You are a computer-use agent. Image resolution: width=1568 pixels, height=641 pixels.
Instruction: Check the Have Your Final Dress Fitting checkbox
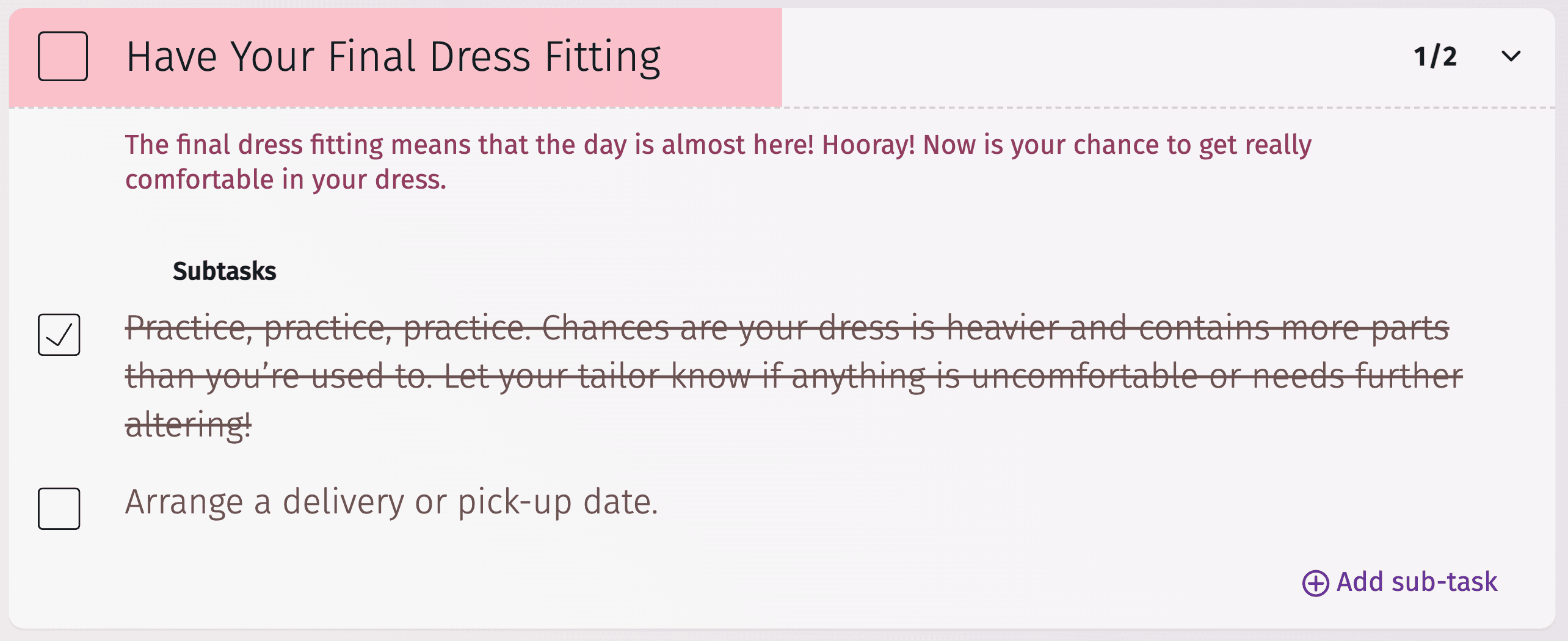tap(62, 56)
